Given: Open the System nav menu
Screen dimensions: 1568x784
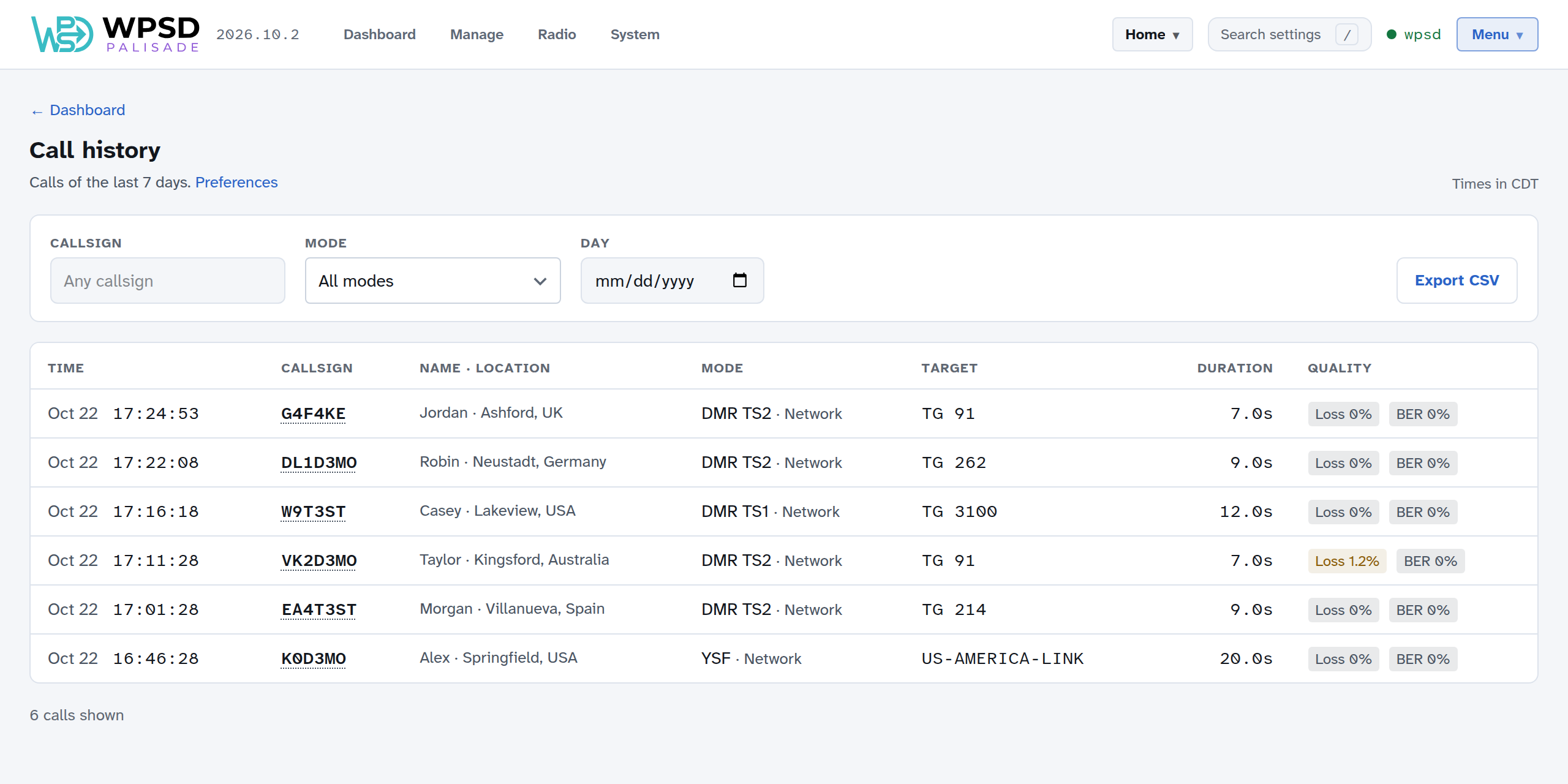Looking at the screenshot, I should click(x=635, y=34).
